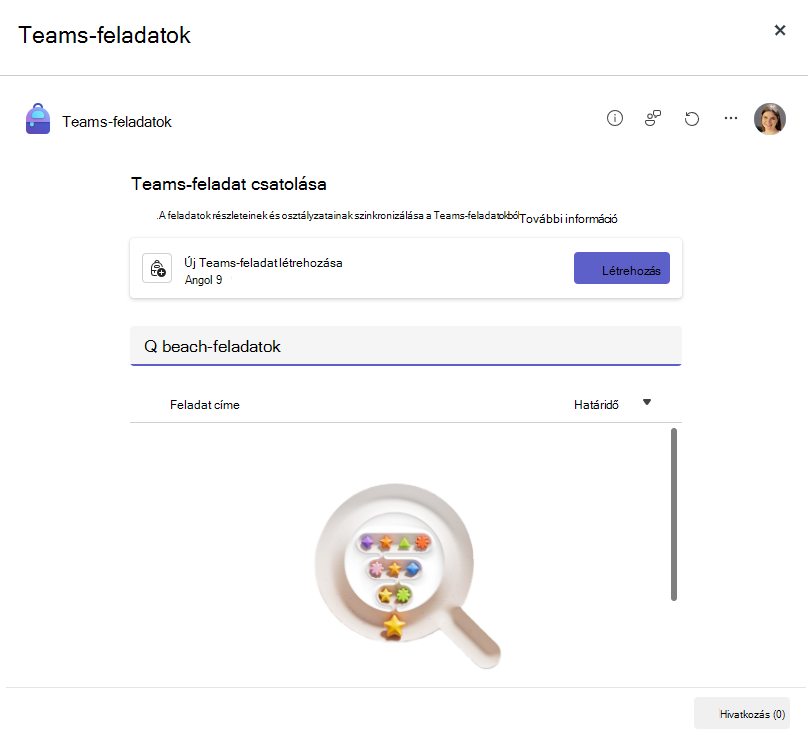Close the Teams-feladatok dialog
This screenshot has width=808, height=747.
780,30
